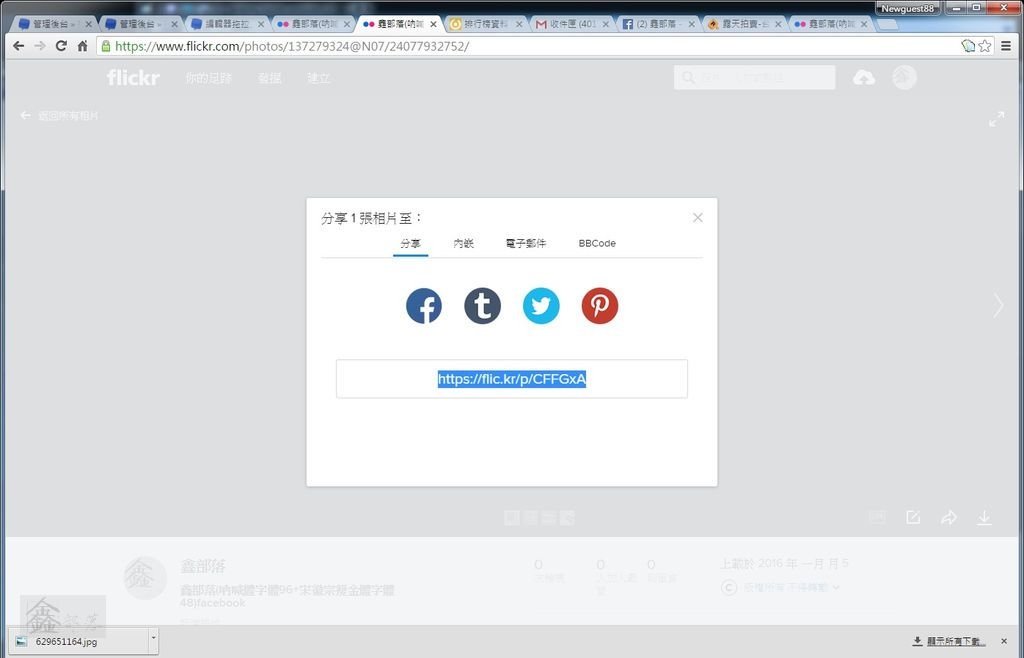
Task: Switch to the BBCode tab
Action: [x=597, y=243]
